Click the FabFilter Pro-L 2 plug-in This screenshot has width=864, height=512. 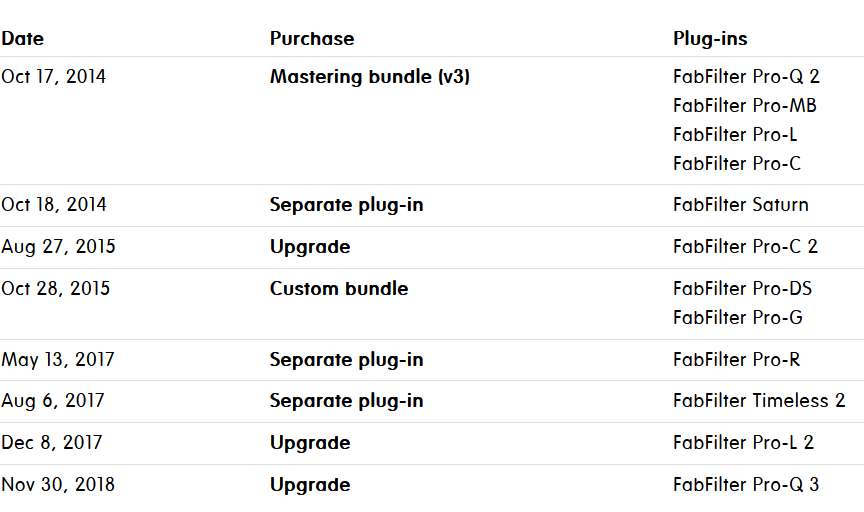(743, 443)
